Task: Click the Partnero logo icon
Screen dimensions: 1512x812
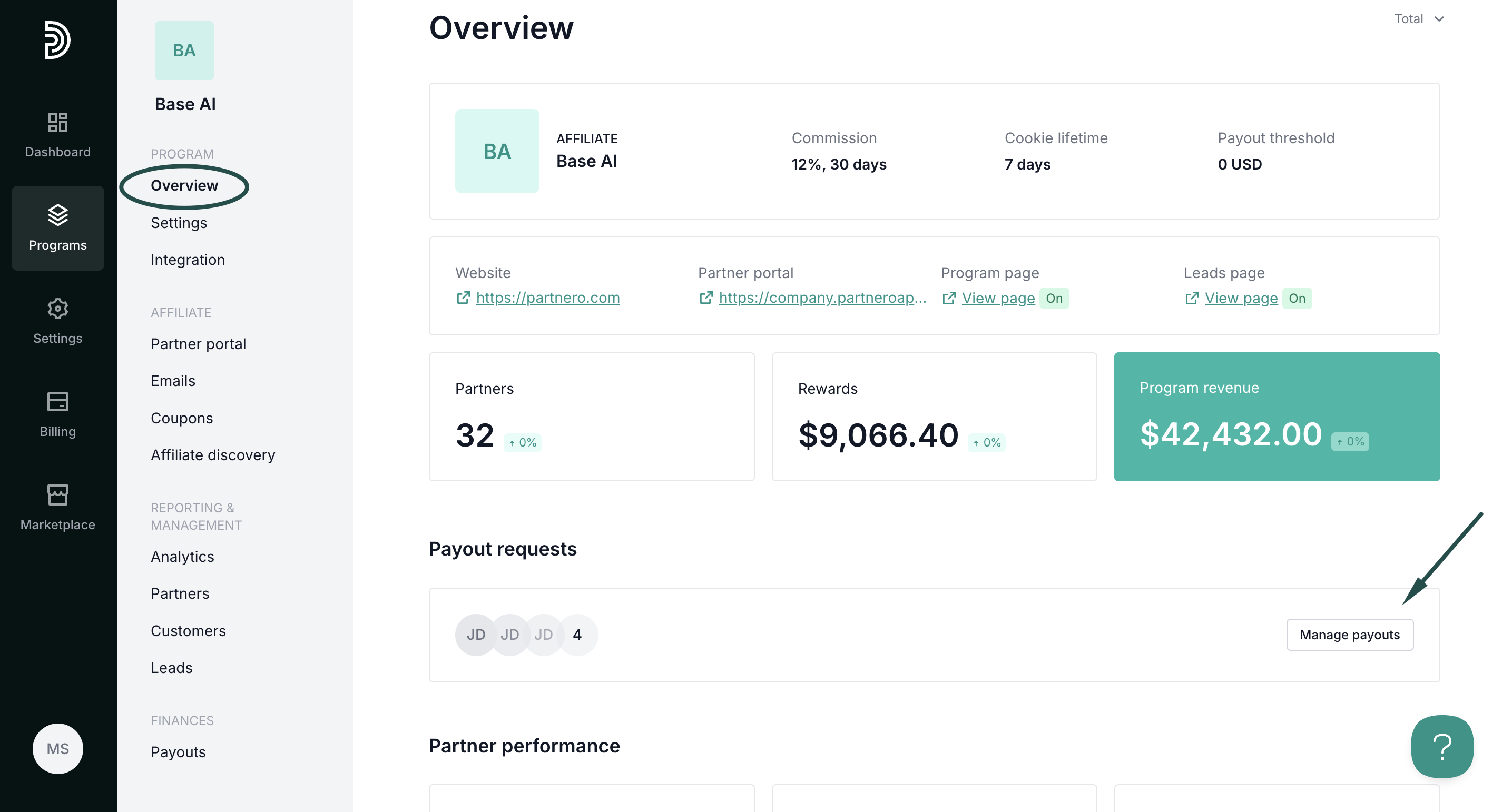Action: pyautogui.click(x=57, y=40)
